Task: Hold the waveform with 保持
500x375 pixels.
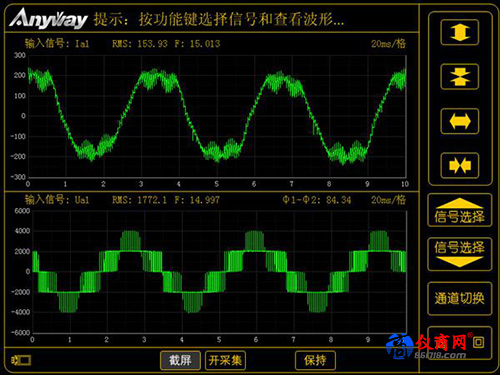Action: click(x=315, y=360)
